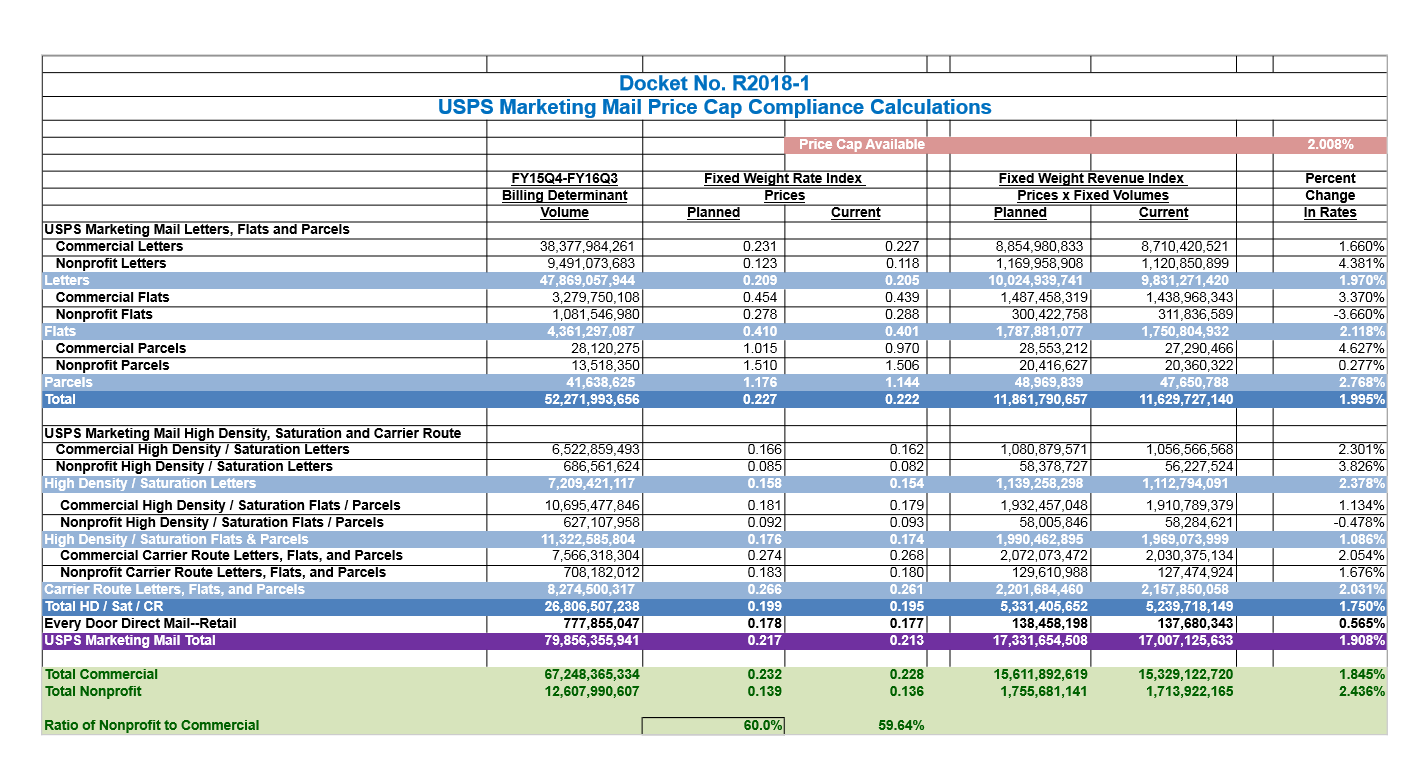The height and width of the screenshot is (782, 1426).
Task: Select the 59.64% ratio value
Action: (901, 726)
